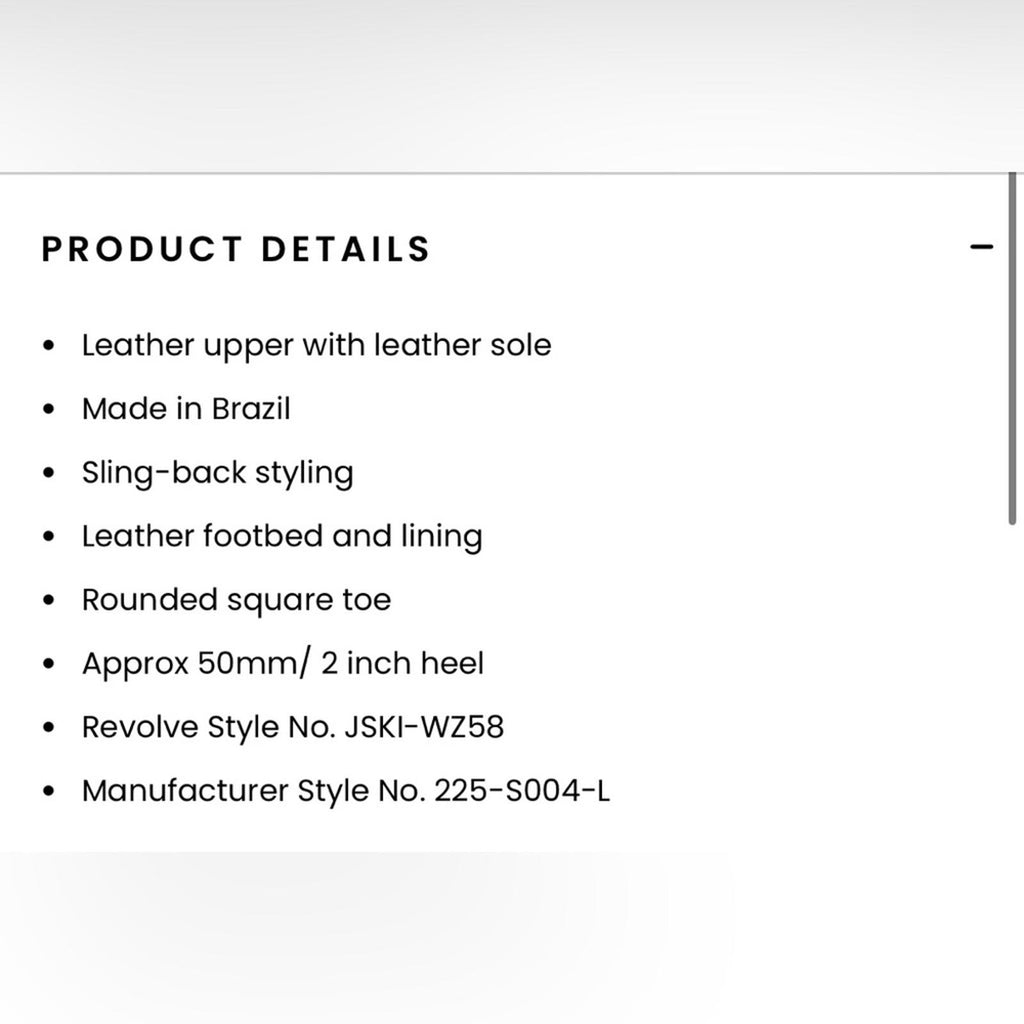Click the "Made in Brazil" text

186,409
